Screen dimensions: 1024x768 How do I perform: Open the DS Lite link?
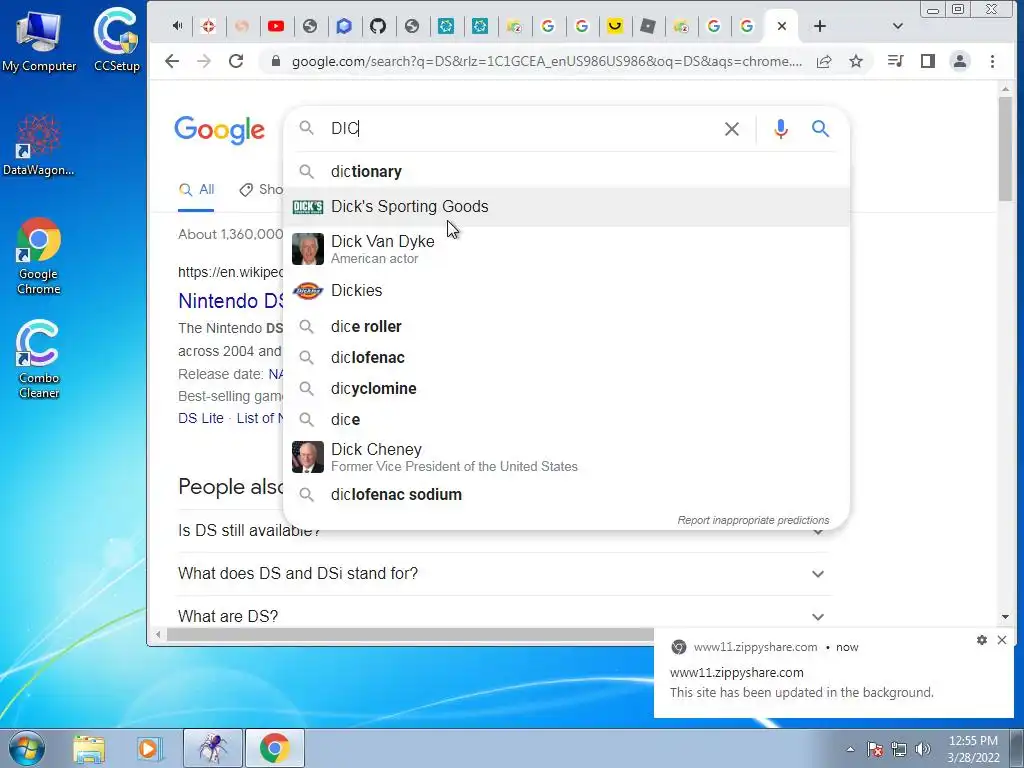click(x=200, y=418)
